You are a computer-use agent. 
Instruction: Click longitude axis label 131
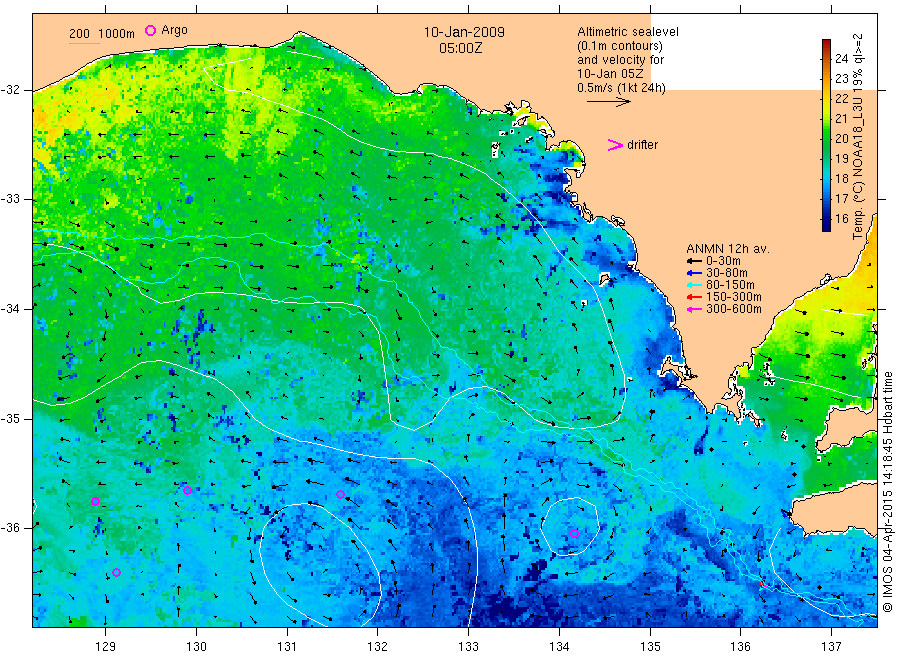point(287,647)
